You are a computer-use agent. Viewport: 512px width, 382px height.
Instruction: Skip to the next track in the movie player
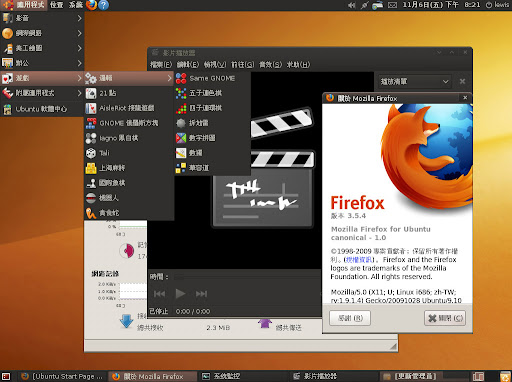tap(201, 294)
